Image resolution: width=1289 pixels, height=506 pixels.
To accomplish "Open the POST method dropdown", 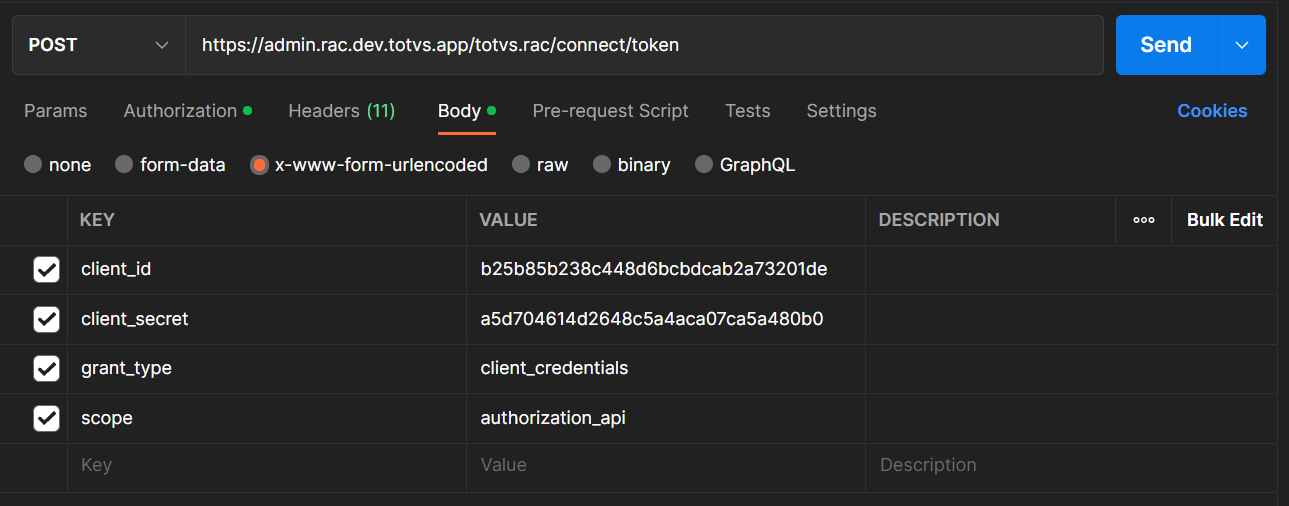I will click(98, 45).
